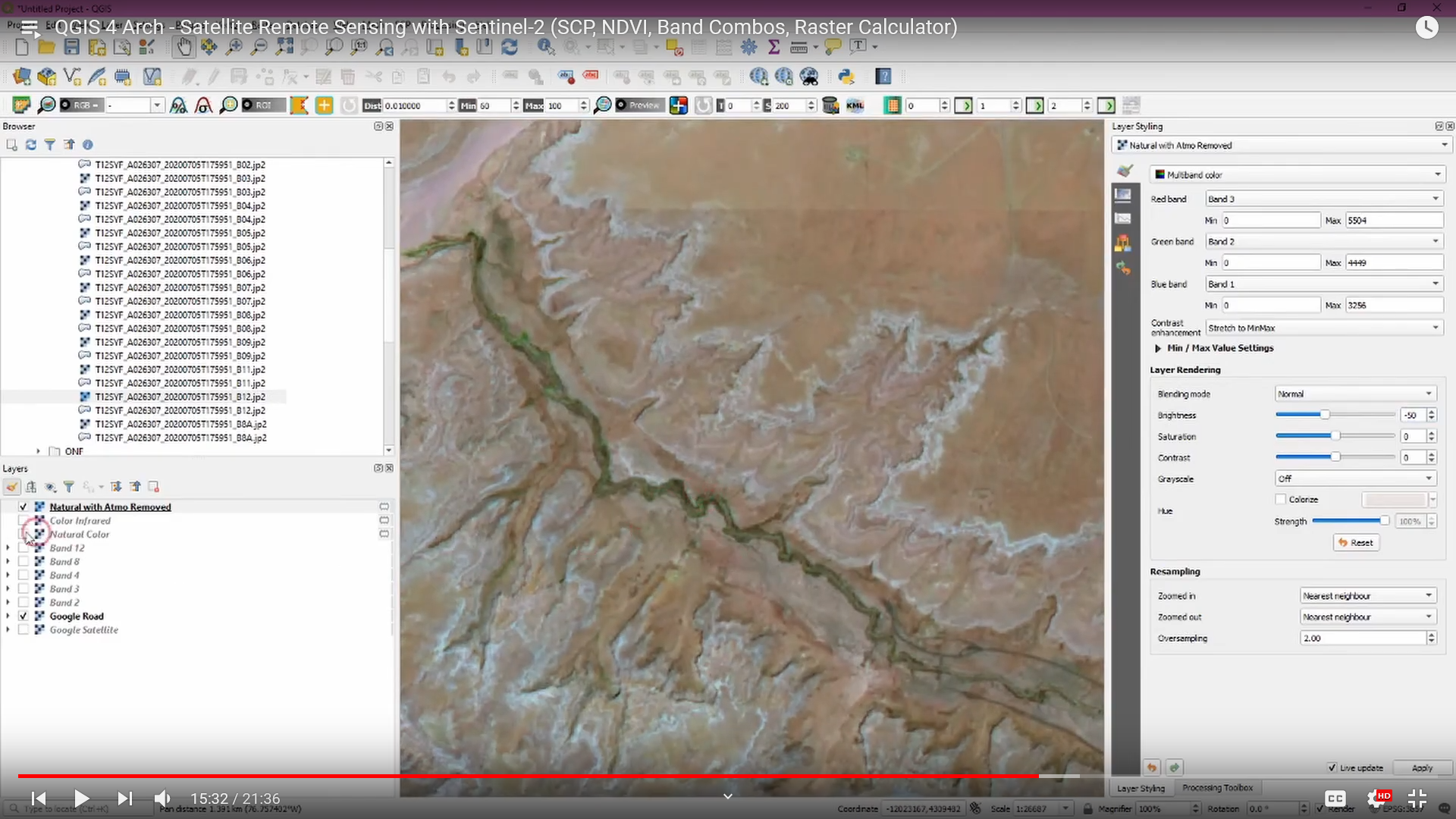The width and height of the screenshot is (1456, 819).
Task: Select the Pan Map tool
Action: click(x=184, y=47)
